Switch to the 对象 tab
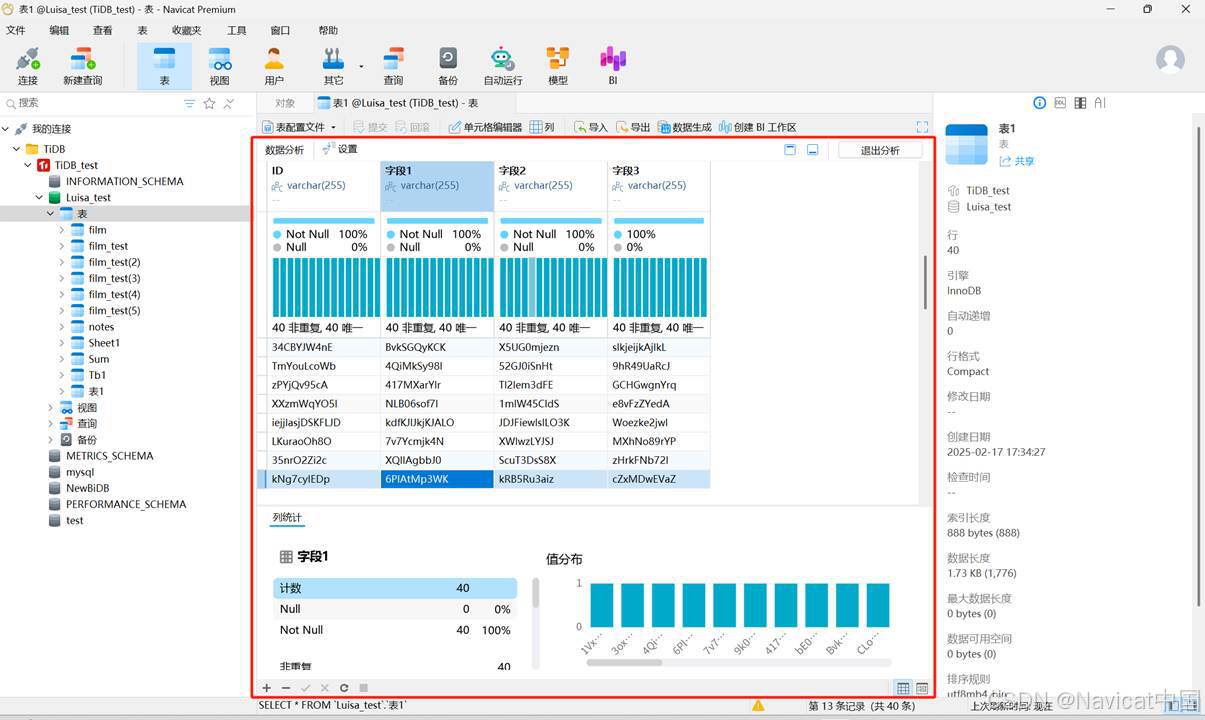This screenshot has height=720, width=1205. point(285,103)
